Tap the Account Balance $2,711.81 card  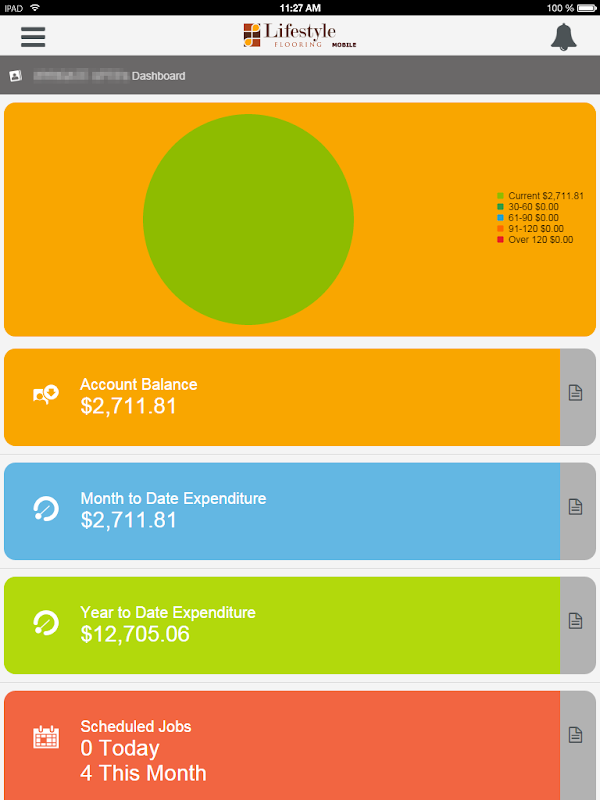coord(280,396)
